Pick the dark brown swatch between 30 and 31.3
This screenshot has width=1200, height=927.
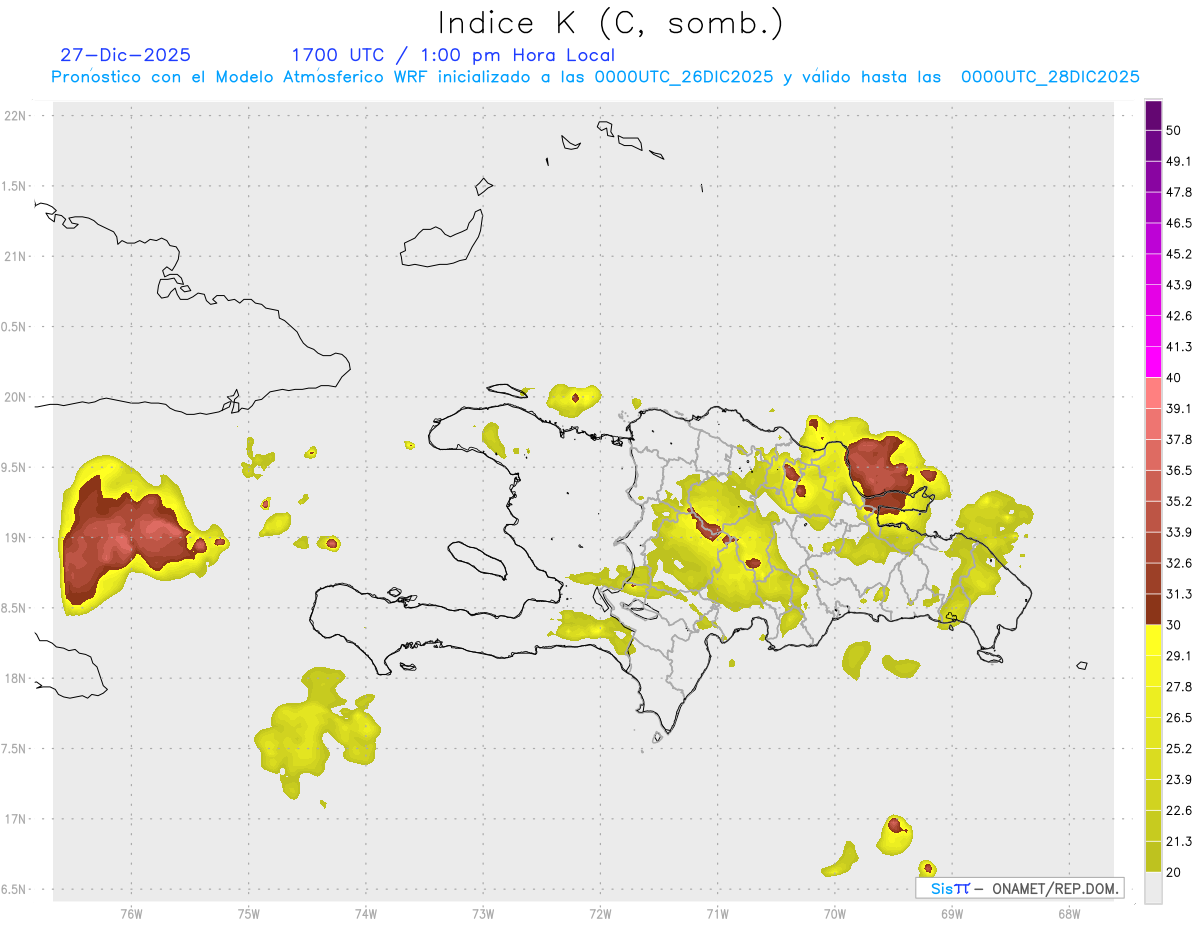pos(1153,610)
